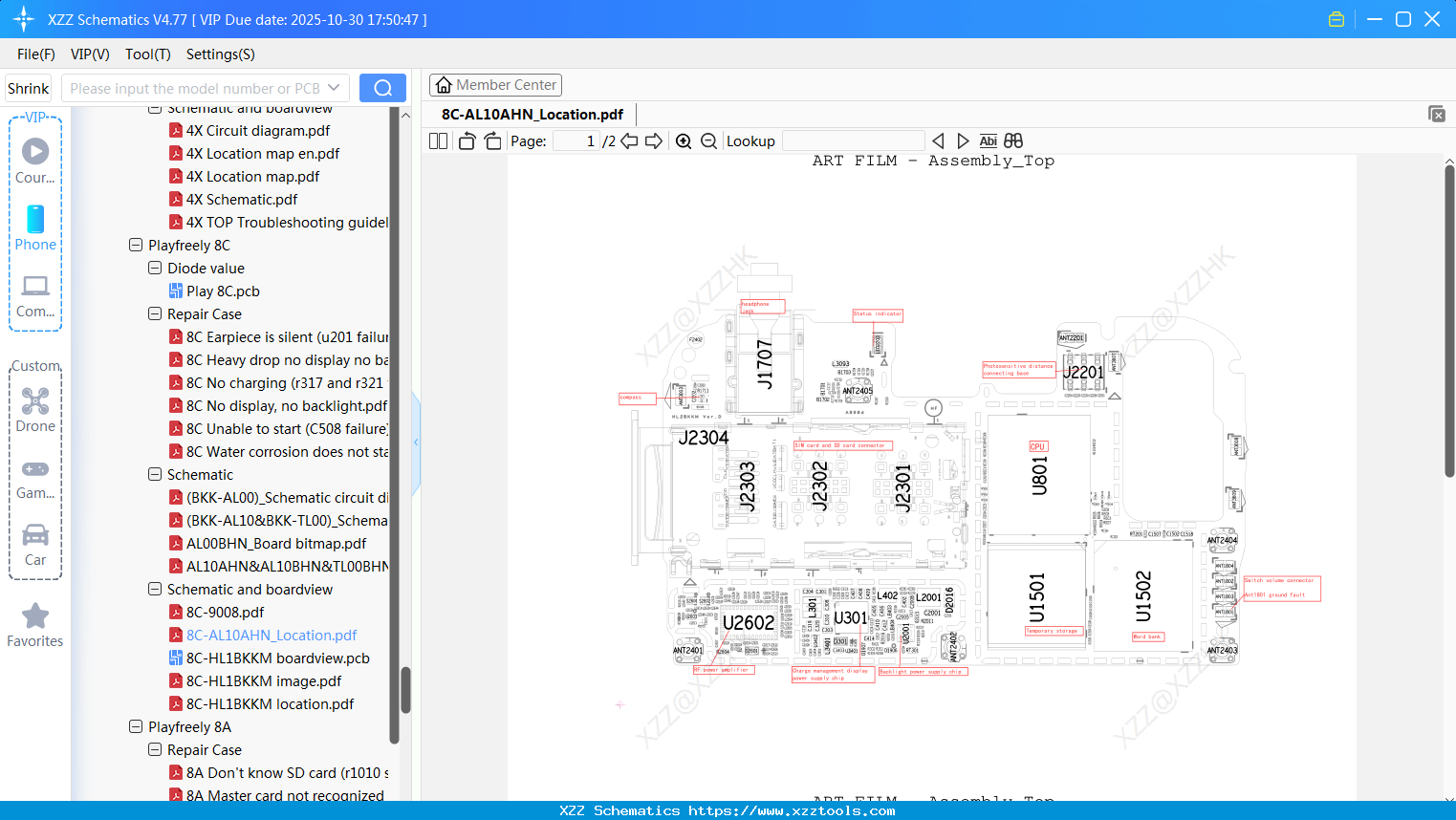Collapse Repair Case folder under Playfreely 8A
The height and width of the screenshot is (820, 1456).
tap(155, 750)
